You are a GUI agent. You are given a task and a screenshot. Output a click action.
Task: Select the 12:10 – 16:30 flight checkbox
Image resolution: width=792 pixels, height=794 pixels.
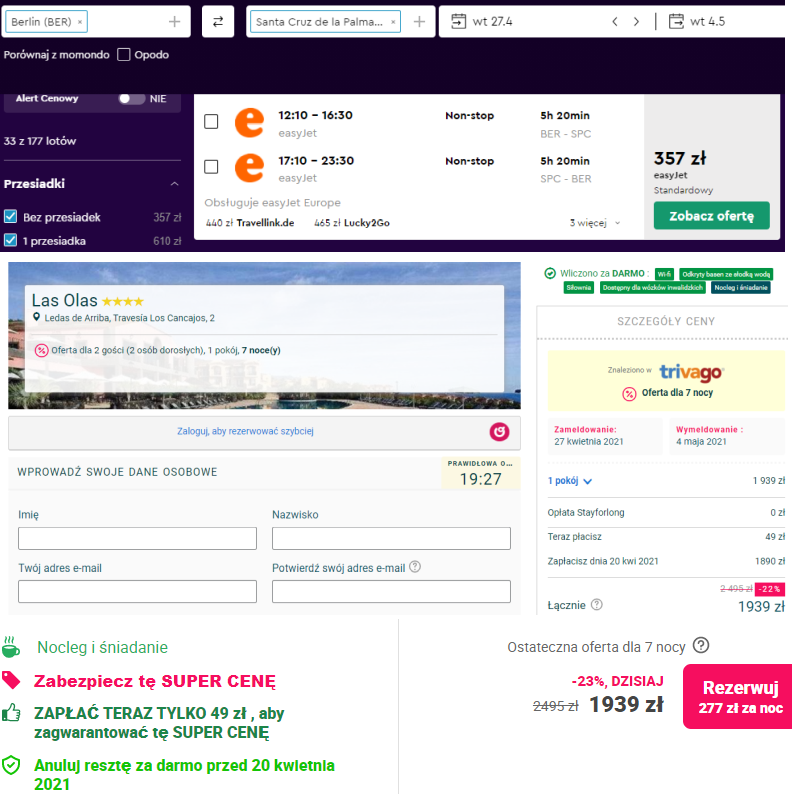point(211,122)
